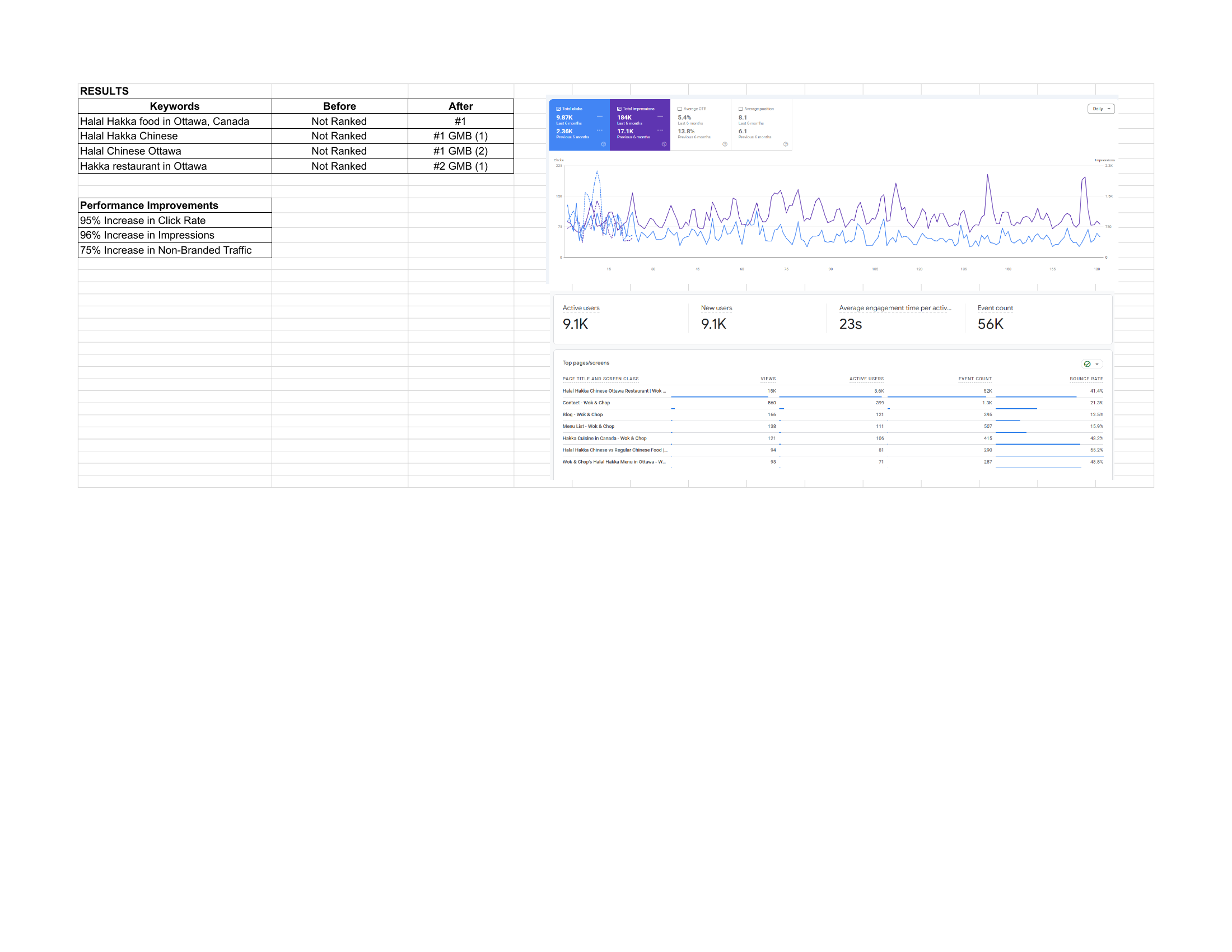Select 'Hakka restaurant in Ottawa' cell
The image size is (1232, 952).
(x=175, y=166)
